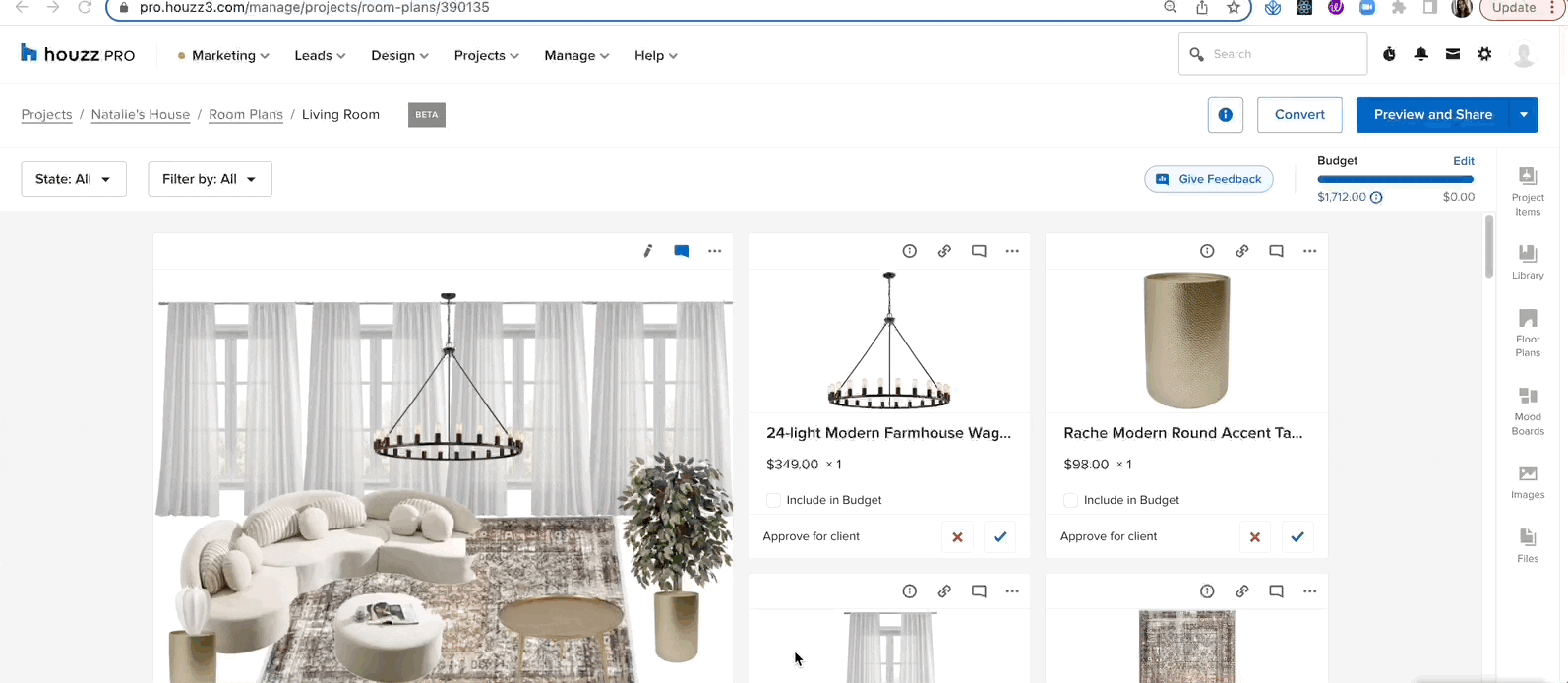
Task: Open the gold accent table product image
Action: 1186,341
